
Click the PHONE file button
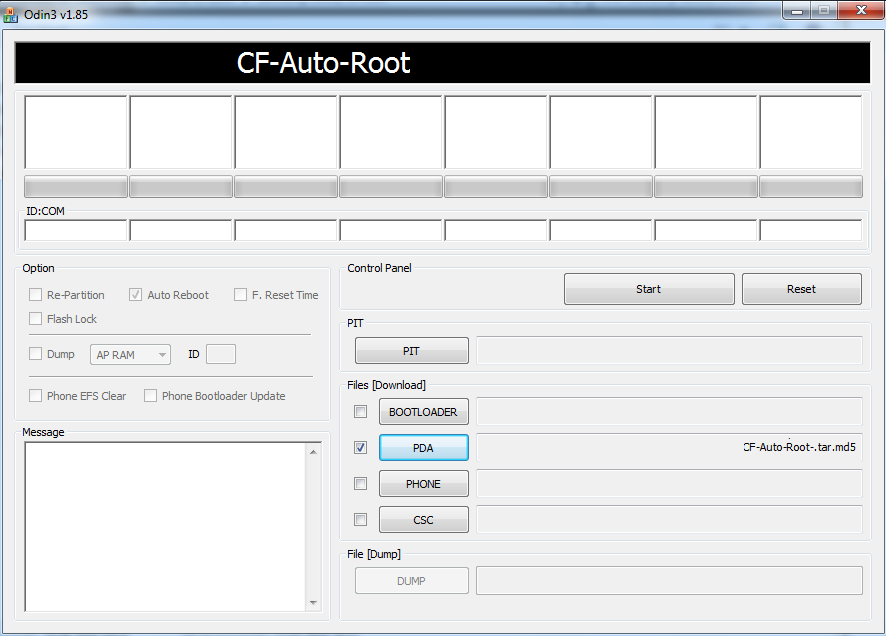424,484
